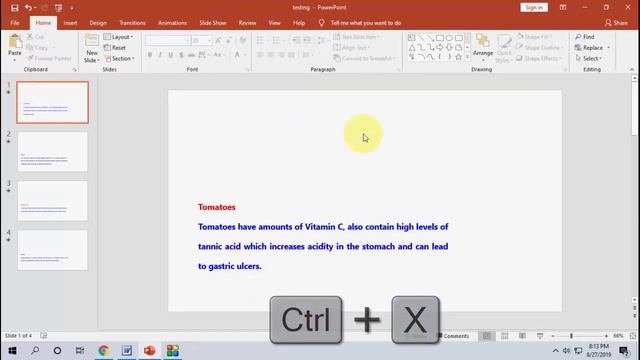Click the New Slide icon

91,41
